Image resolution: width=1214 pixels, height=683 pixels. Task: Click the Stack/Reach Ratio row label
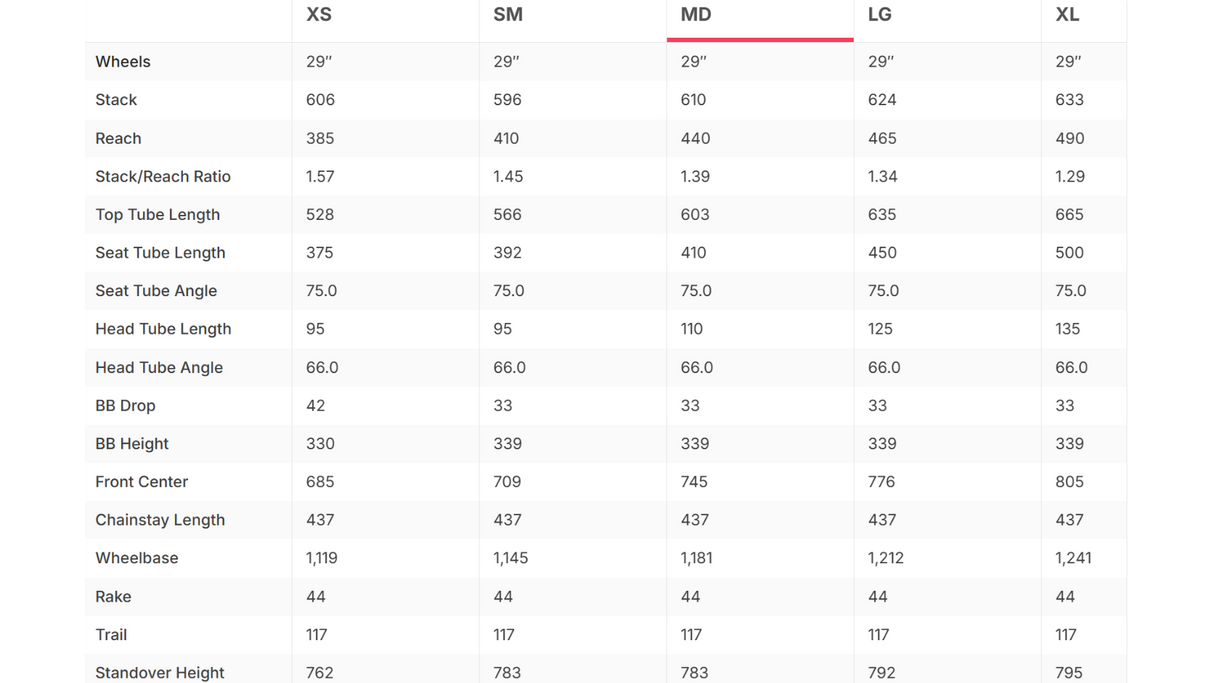point(163,176)
